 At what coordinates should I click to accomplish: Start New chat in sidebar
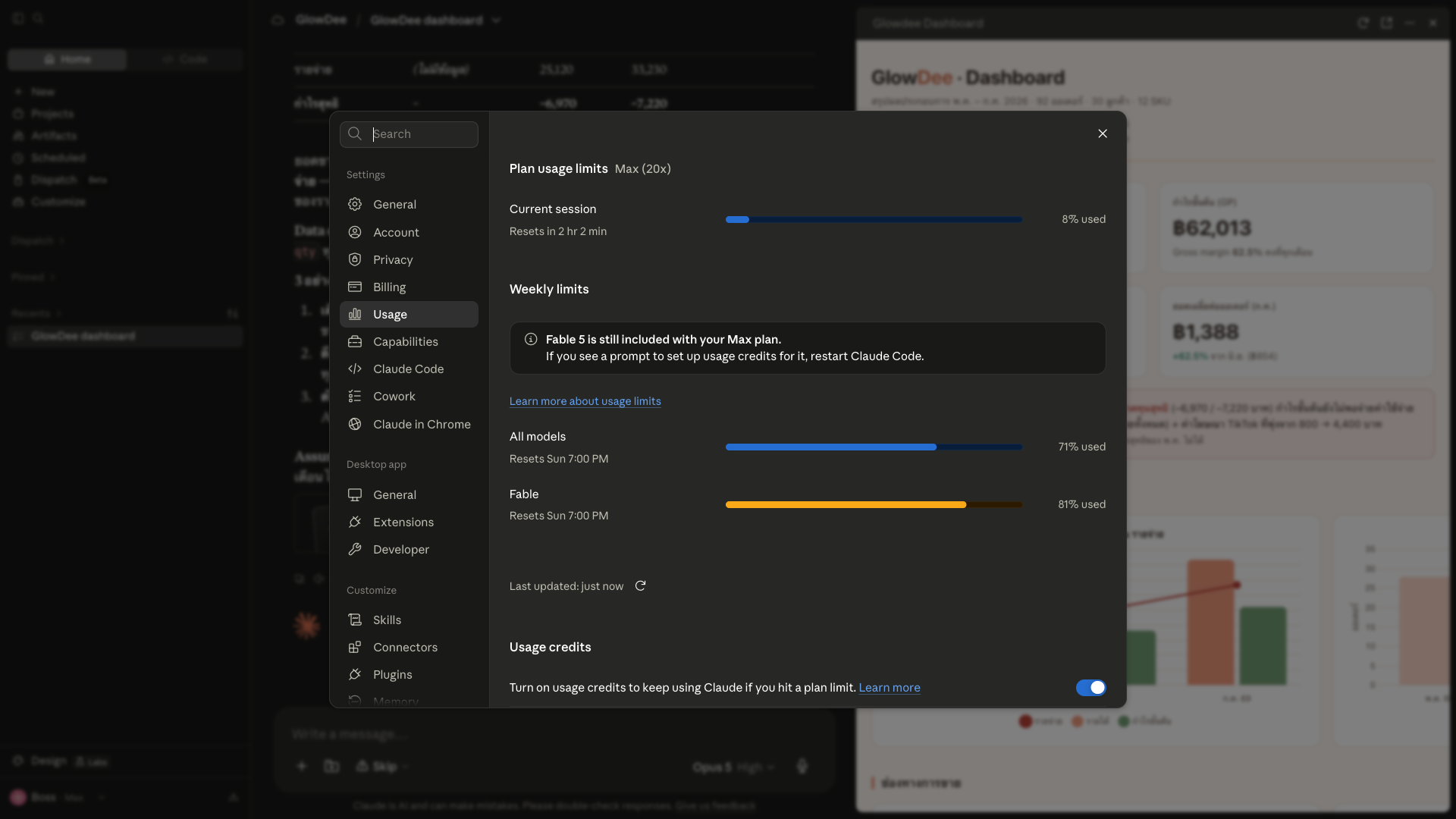[42, 92]
